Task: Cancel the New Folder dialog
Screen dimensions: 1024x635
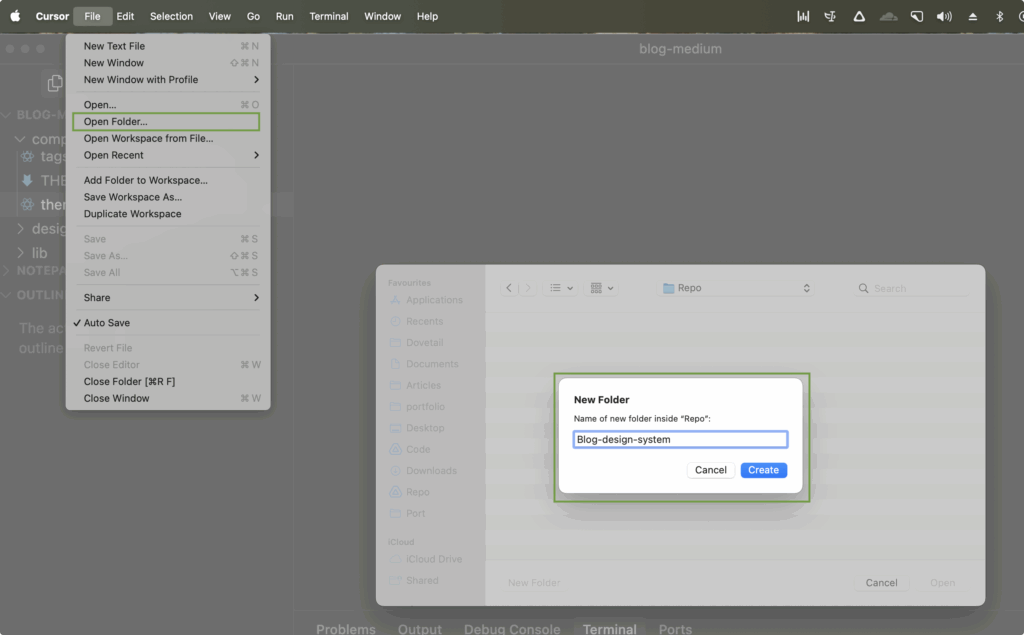Action: (711, 470)
